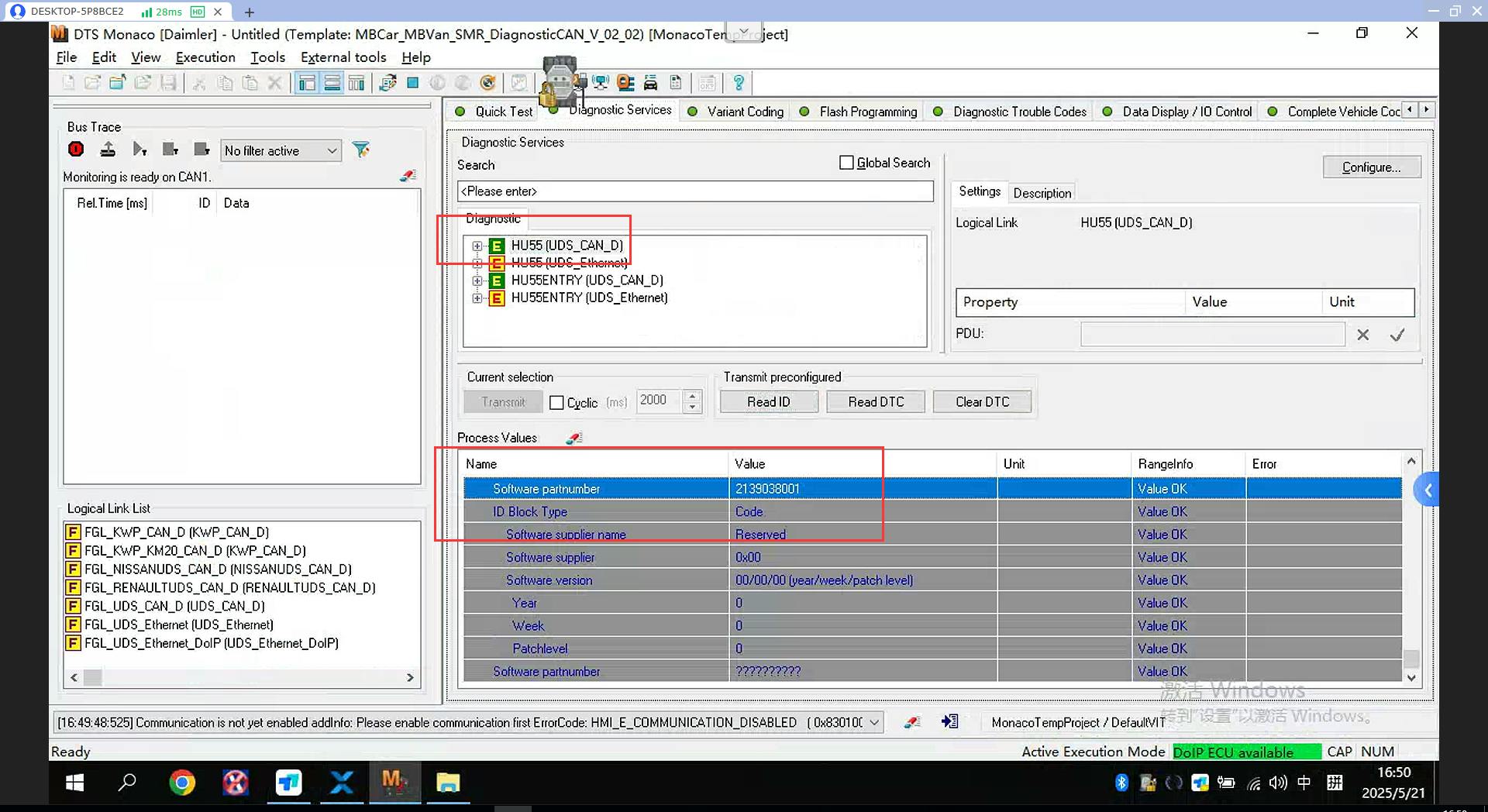Switch to the Description tab
1488x812 pixels.
pyautogui.click(x=1042, y=193)
